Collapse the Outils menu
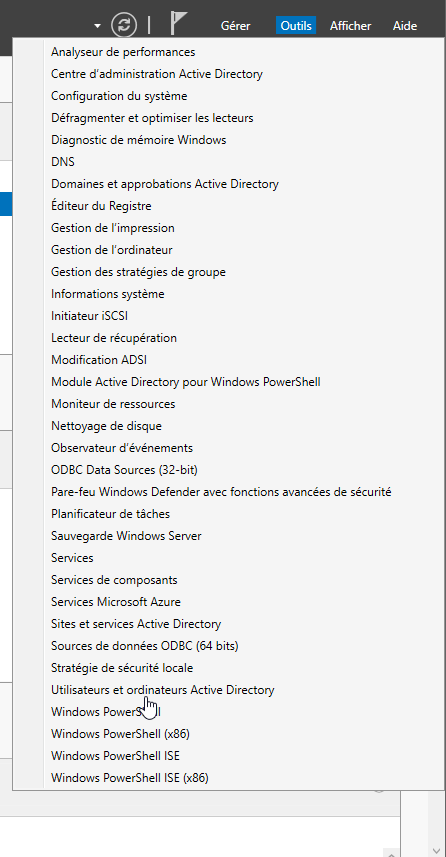The width and height of the screenshot is (446, 857). click(x=296, y=26)
